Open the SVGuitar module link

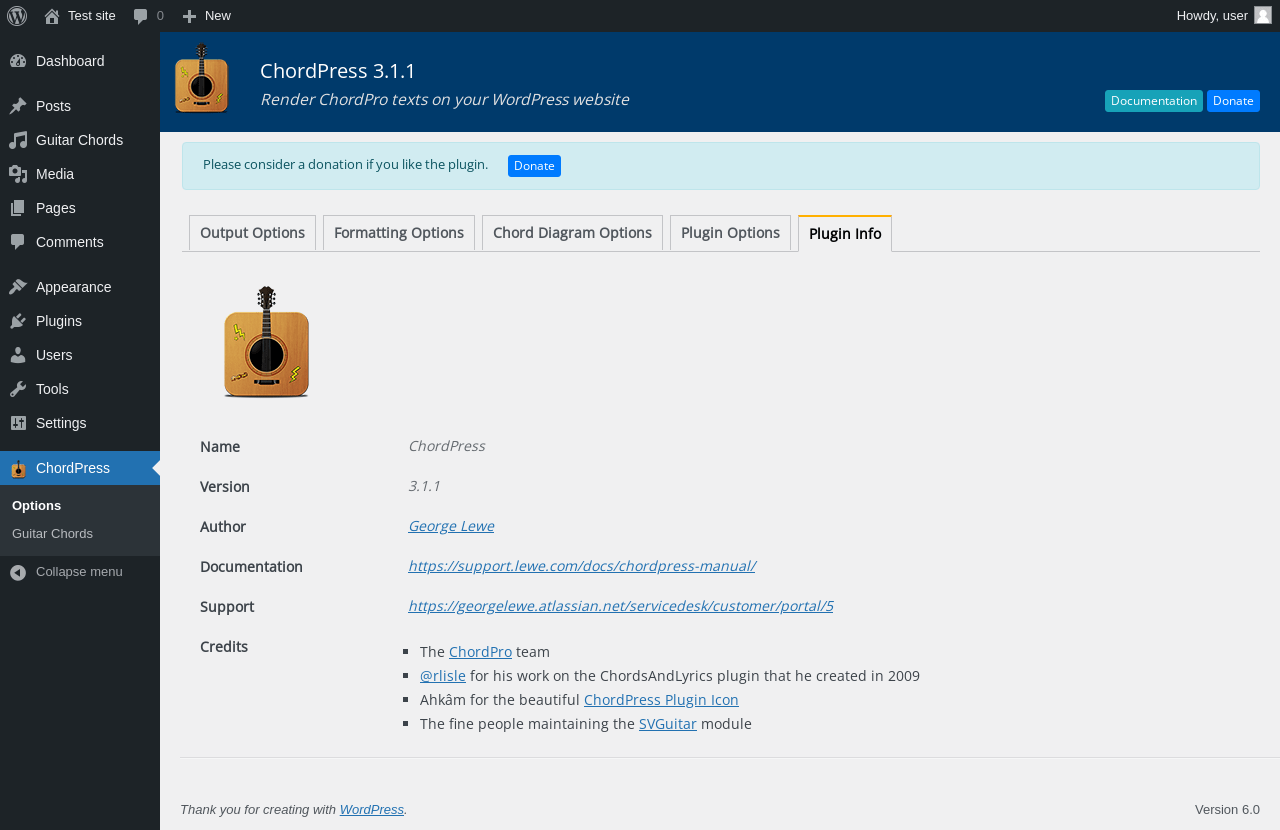(x=668, y=724)
